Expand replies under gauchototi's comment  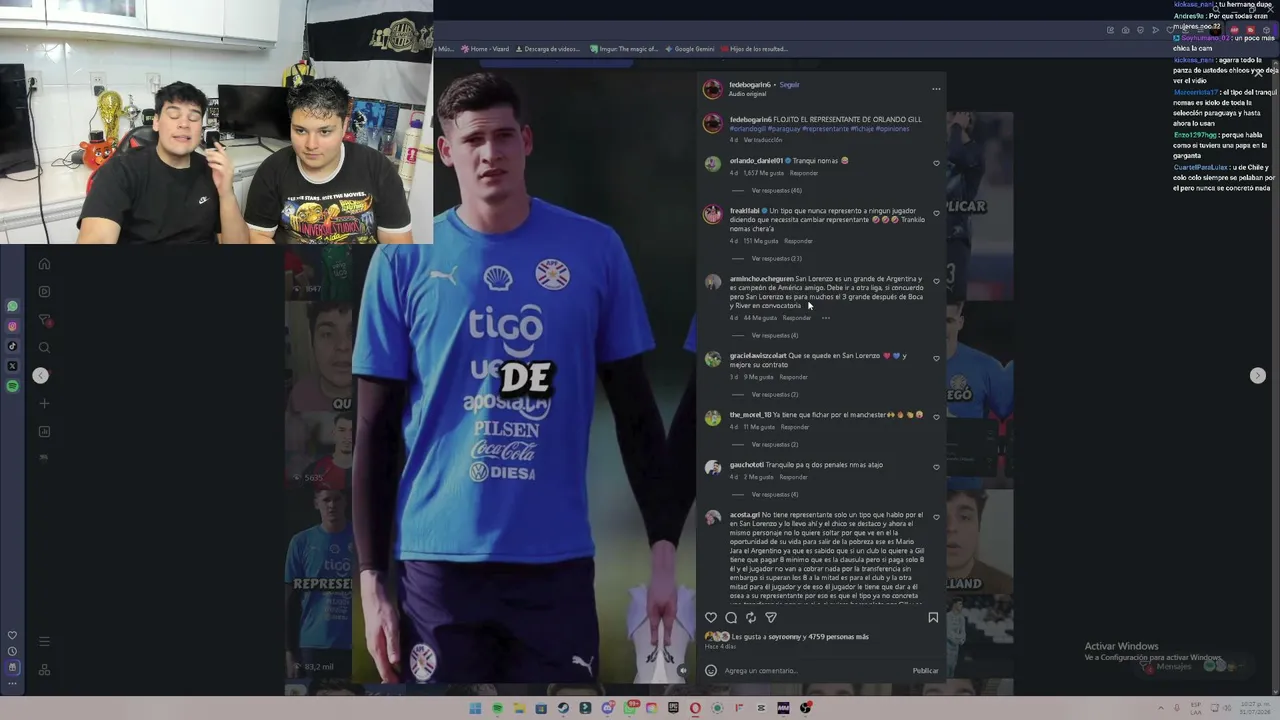[x=775, y=494]
